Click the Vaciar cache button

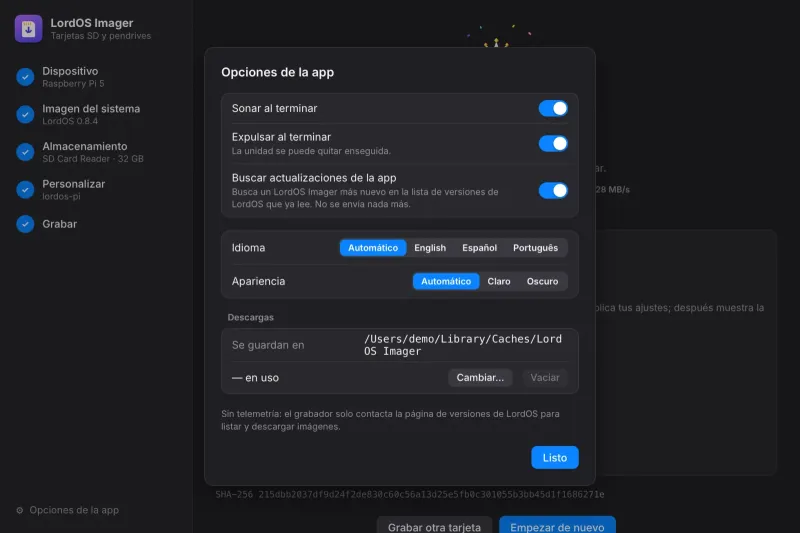click(x=545, y=378)
